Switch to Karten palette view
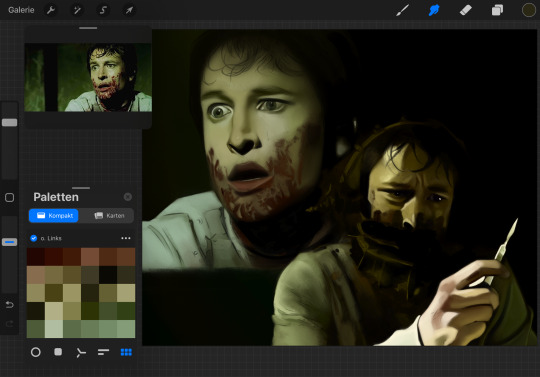The width and height of the screenshot is (540, 377). tap(109, 216)
